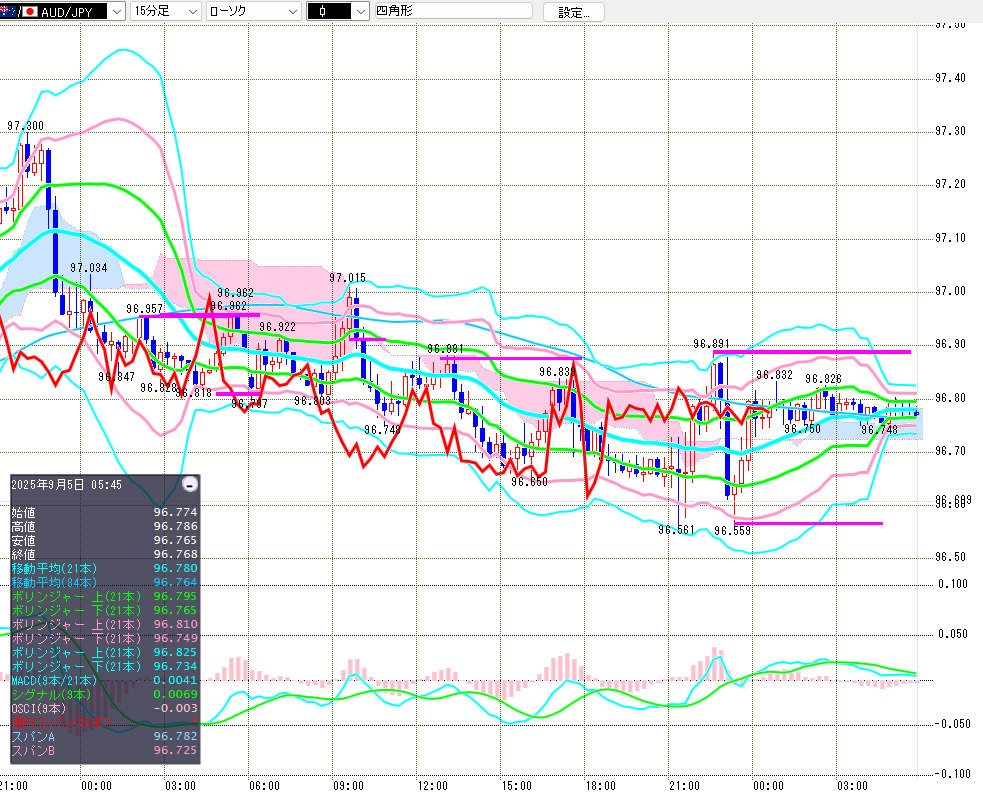Click the 移動平均(21本) 96.780 entry
983x795 pixels.
click(x=105, y=568)
